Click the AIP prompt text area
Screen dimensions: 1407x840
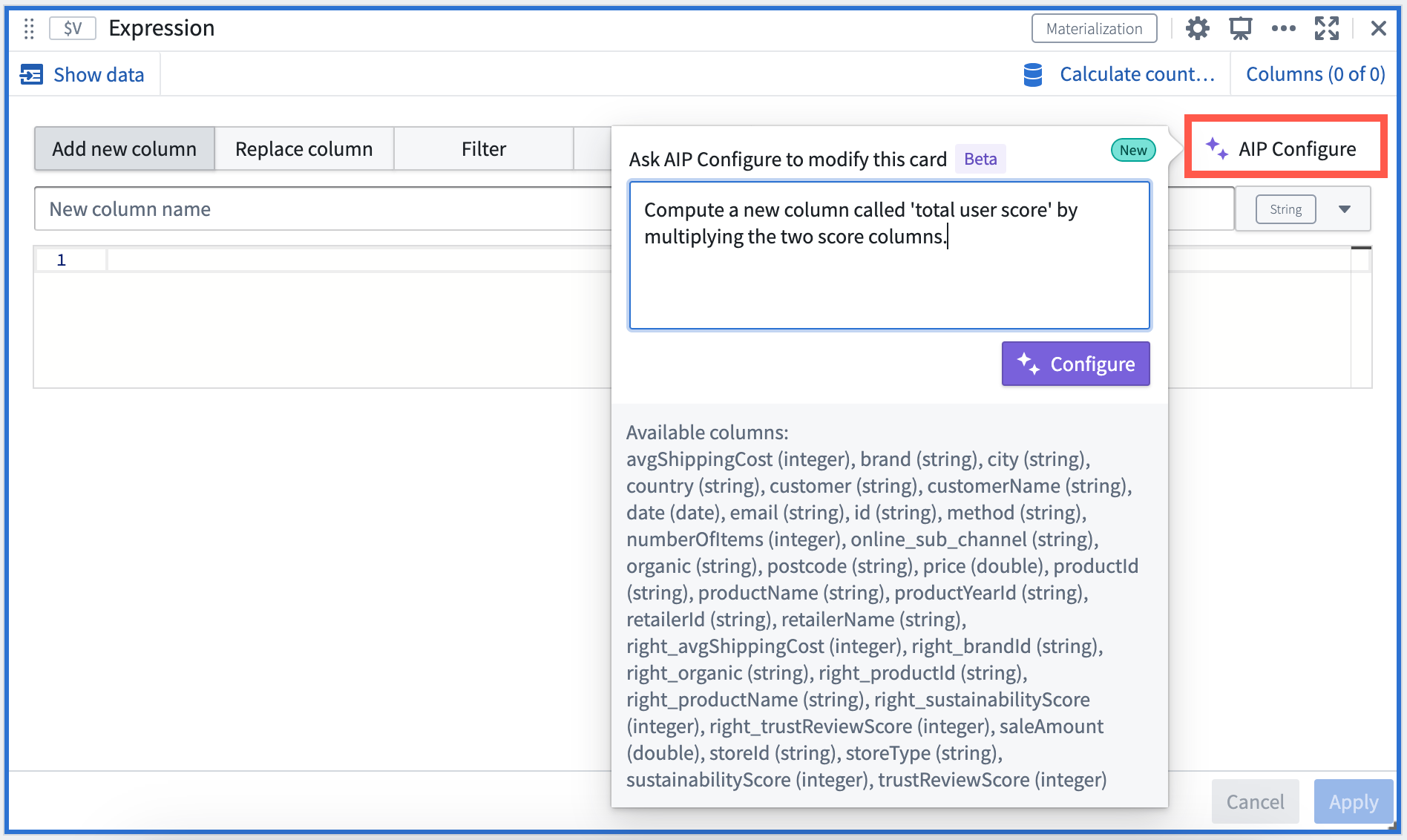point(889,255)
